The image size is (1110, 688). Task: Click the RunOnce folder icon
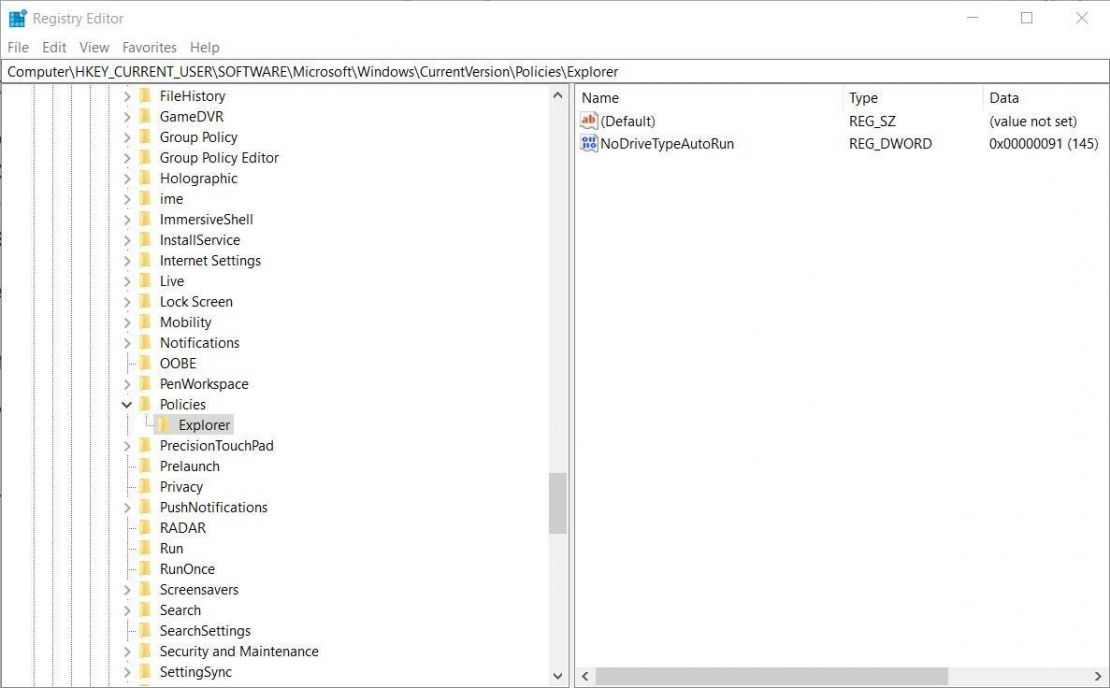click(145, 568)
